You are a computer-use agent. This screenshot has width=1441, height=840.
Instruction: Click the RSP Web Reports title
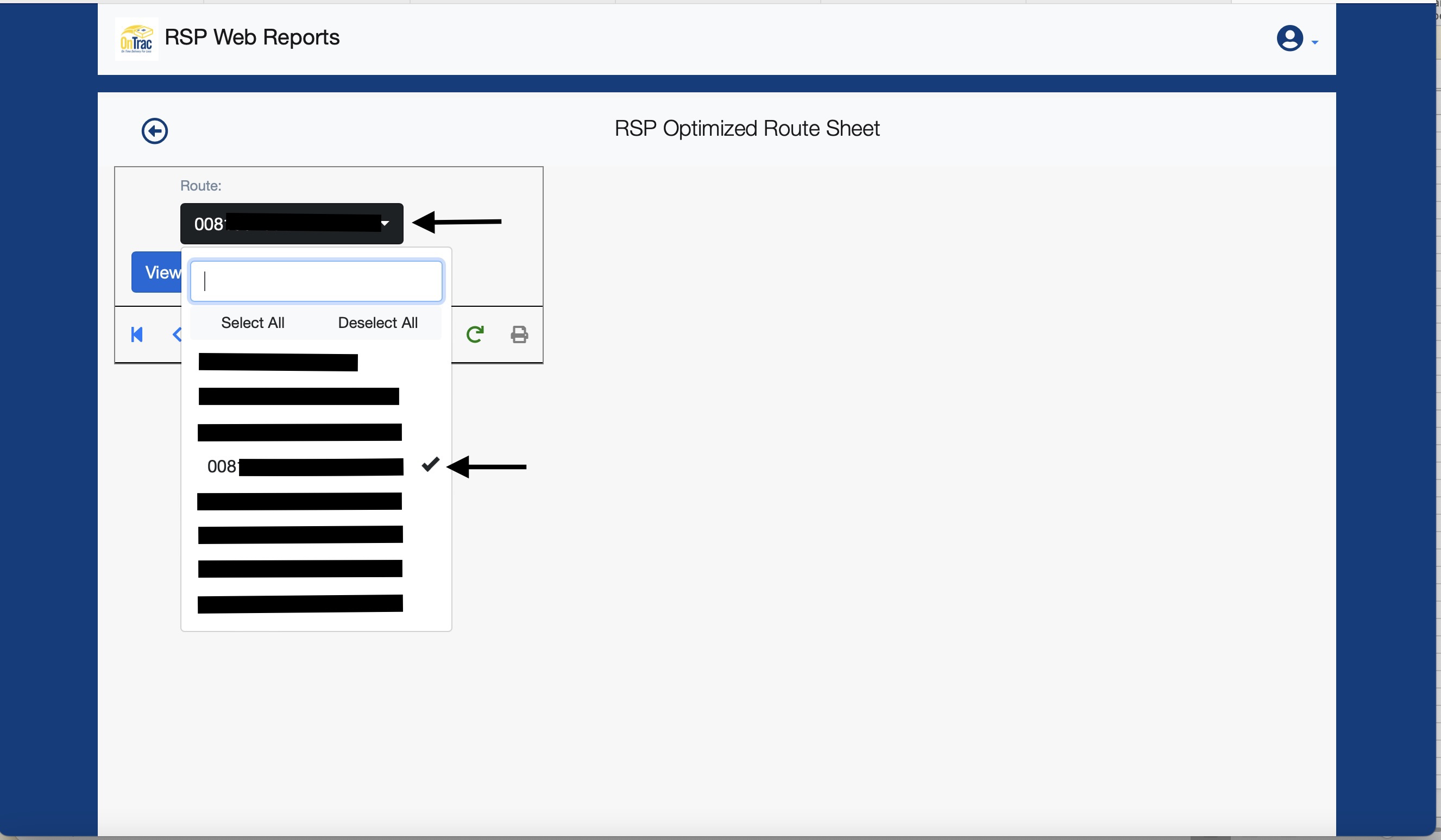252,38
